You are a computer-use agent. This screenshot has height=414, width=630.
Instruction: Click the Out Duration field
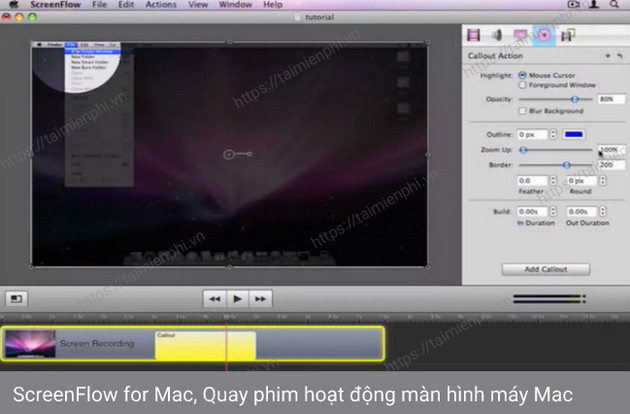click(581, 211)
